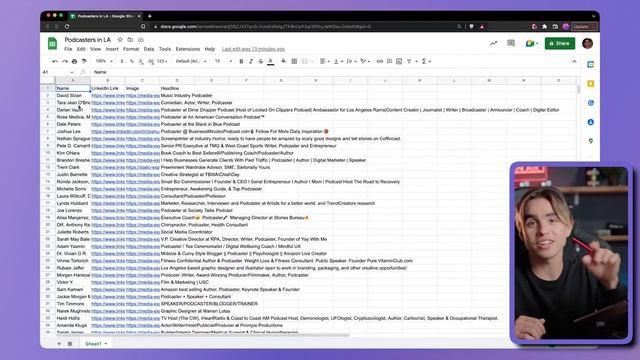Toggle italic formatting
Image resolution: width=640 pixels, height=360 pixels.
pyautogui.click(x=251, y=61)
